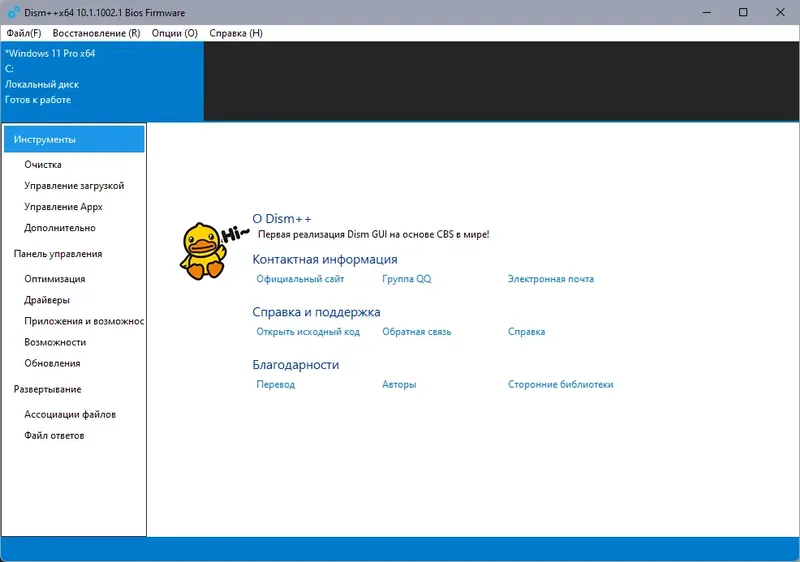Image resolution: width=800 pixels, height=562 pixels.
Task: Open Обновления in the sidebar
Action: point(52,364)
